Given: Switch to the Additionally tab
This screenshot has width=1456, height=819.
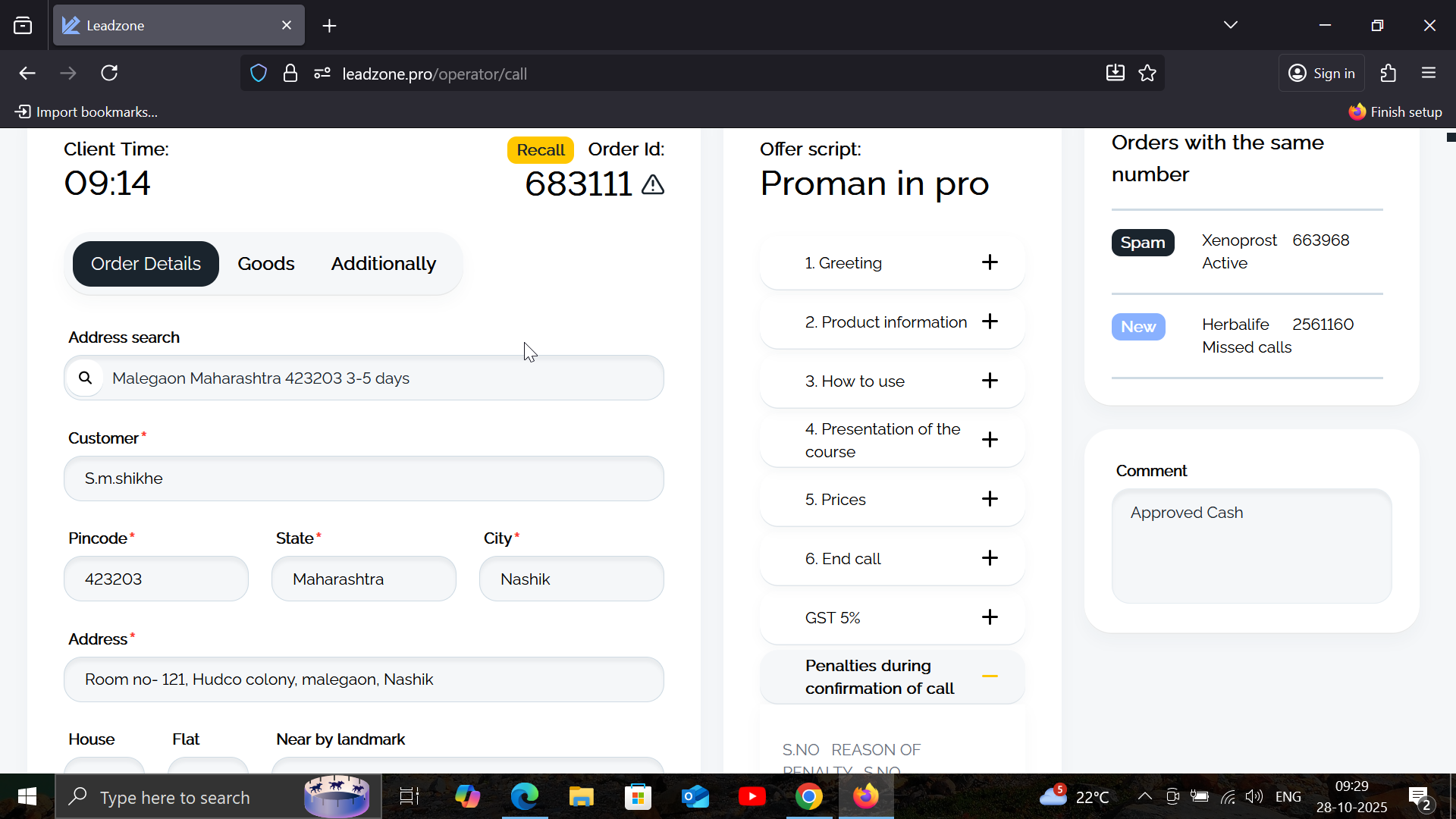Looking at the screenshot, I should click(x=383, y=264).
